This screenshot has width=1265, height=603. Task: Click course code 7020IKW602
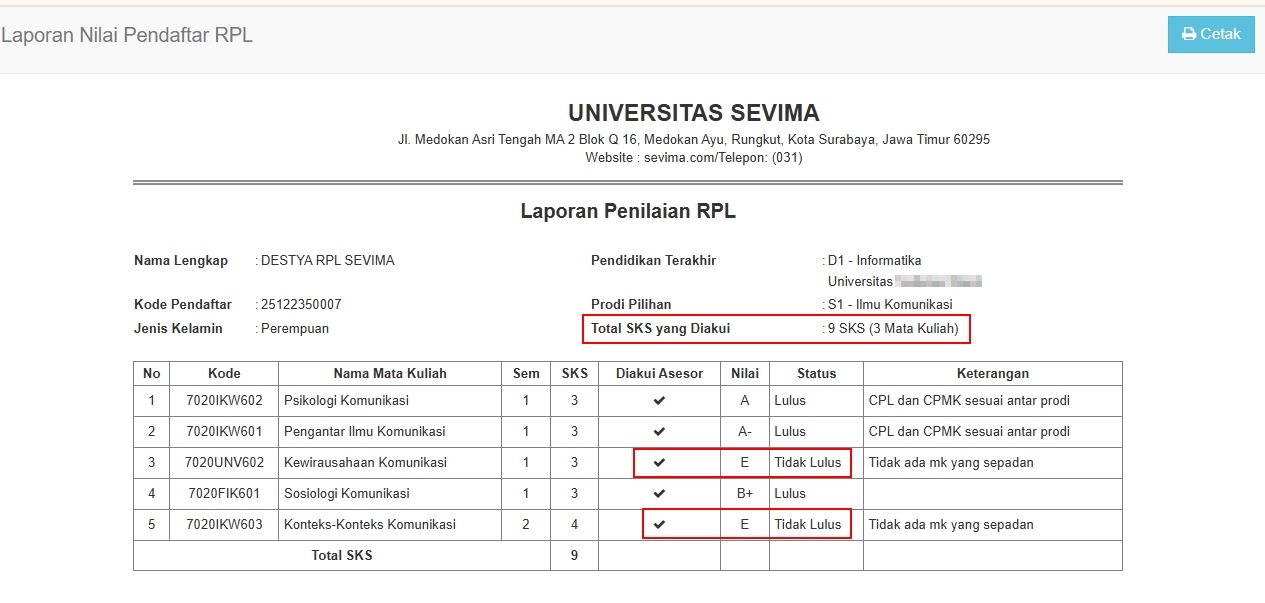click(224, 401)
